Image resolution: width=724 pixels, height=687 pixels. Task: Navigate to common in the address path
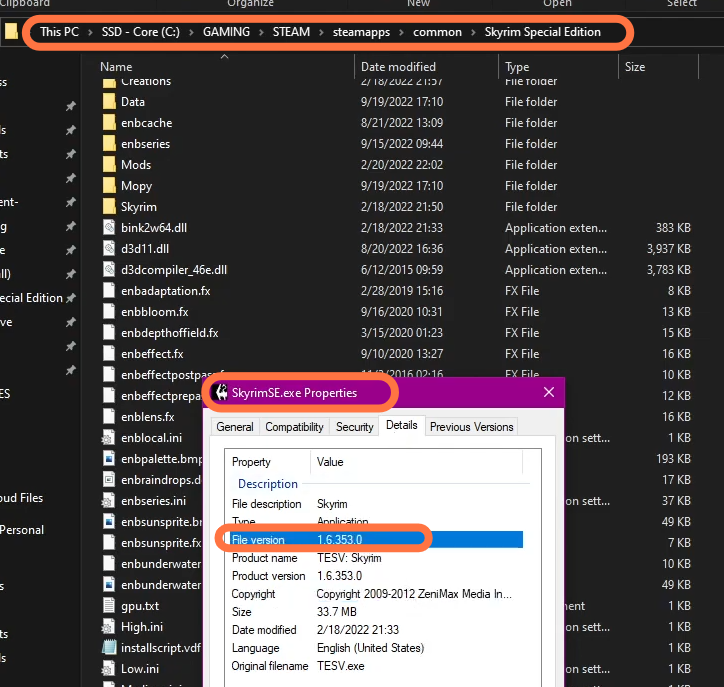click(437, 32)
